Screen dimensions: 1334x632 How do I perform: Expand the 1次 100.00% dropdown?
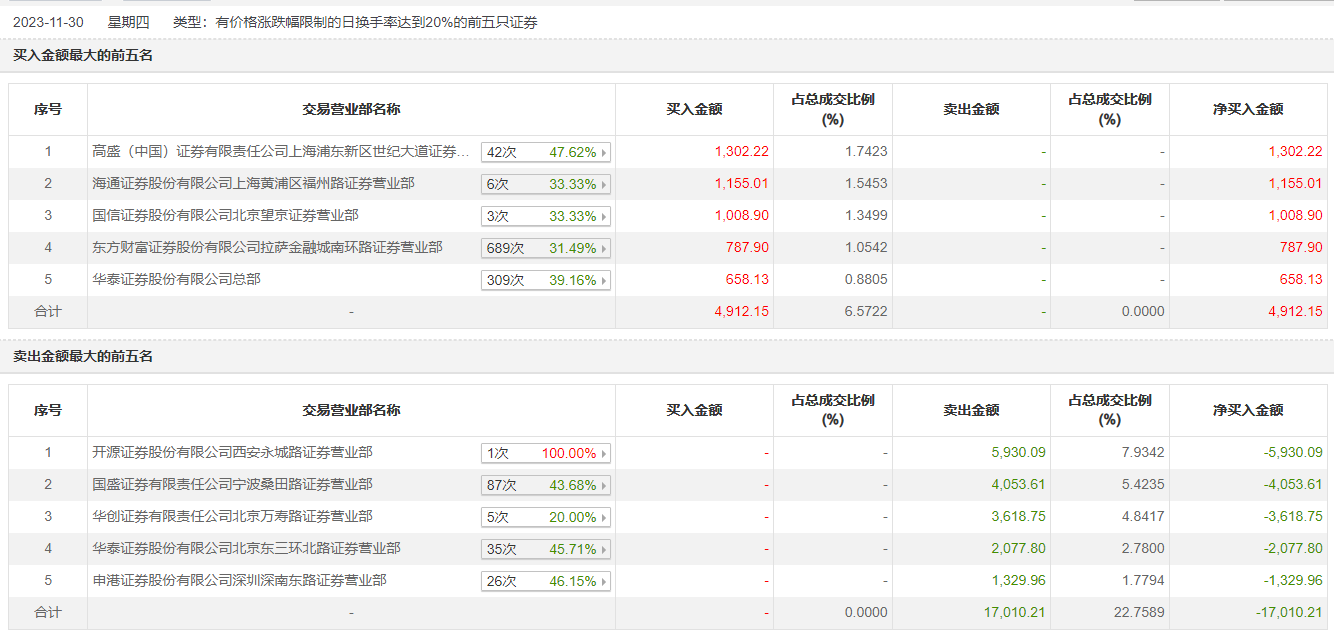coord(546,453)
